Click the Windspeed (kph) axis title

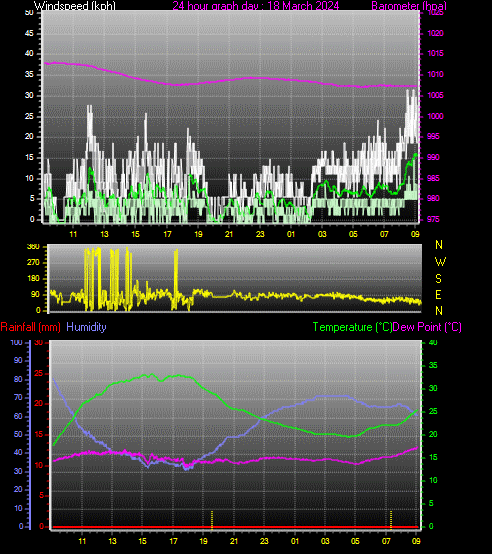pyautogui.click(x=75, y=6)
